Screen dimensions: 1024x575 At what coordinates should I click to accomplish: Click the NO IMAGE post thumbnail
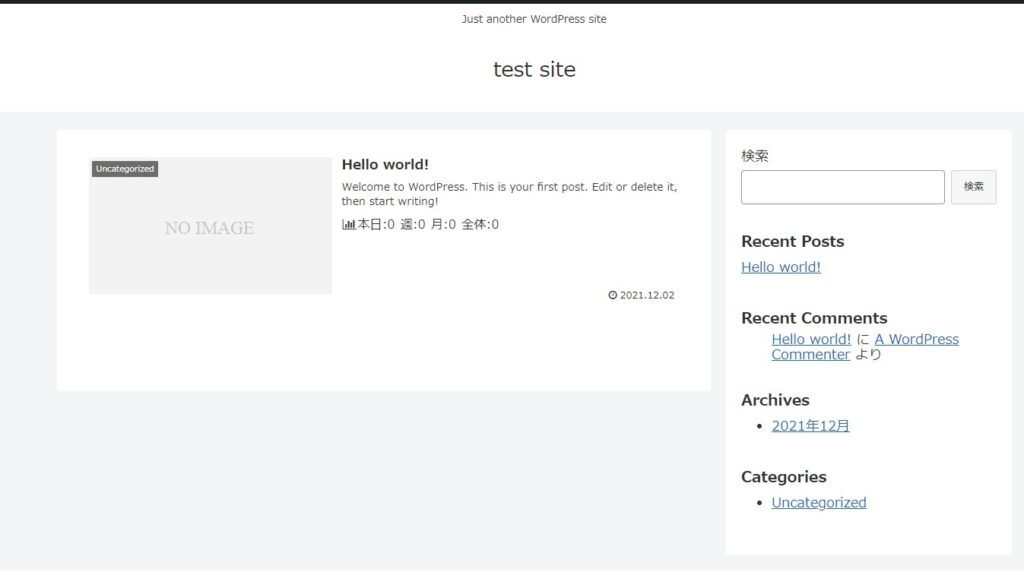coord(210,225)
